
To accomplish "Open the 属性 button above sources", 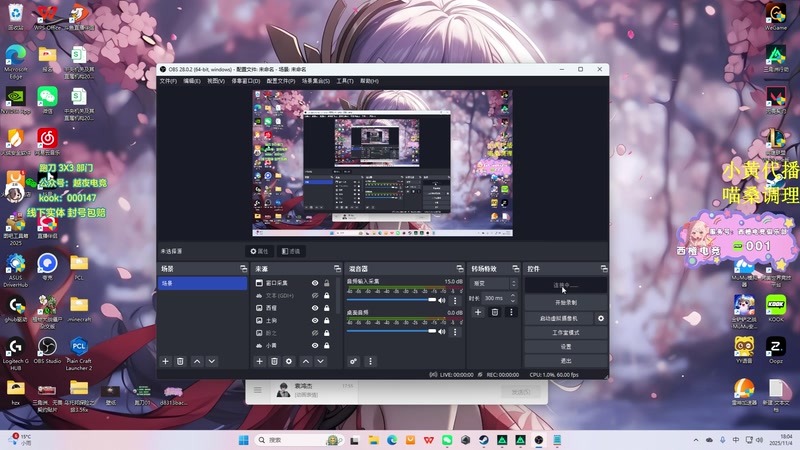I will click(x=259, y=251).
